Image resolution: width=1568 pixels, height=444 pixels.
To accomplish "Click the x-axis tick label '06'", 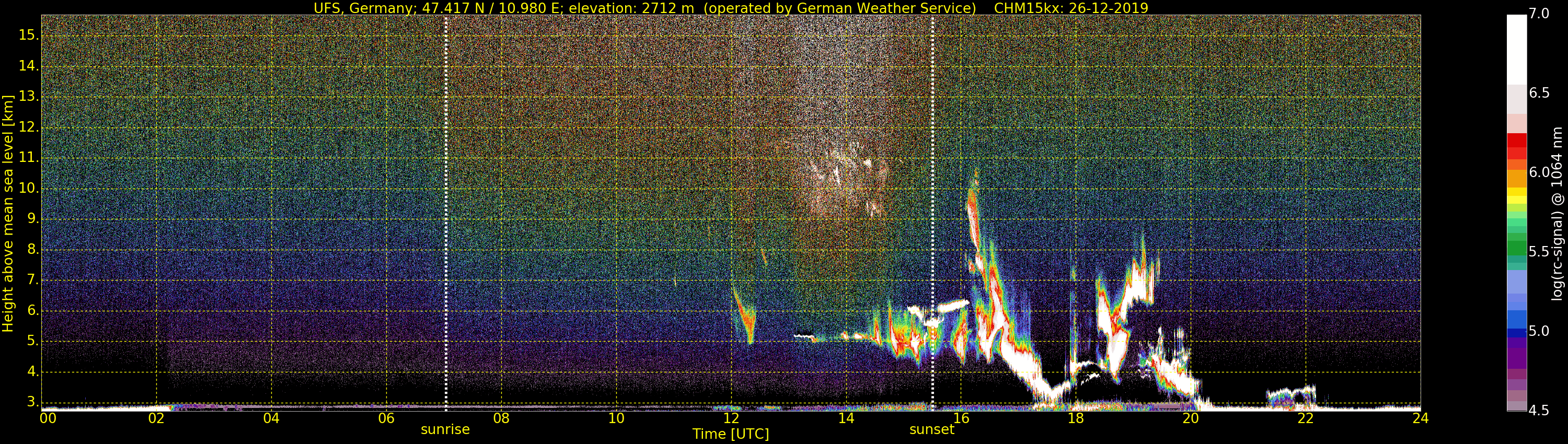I will click(387, 418).
